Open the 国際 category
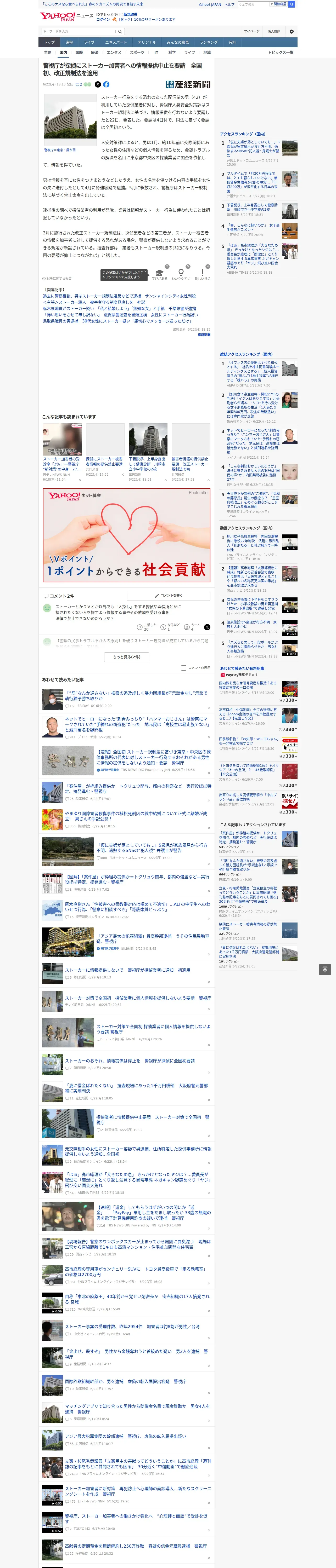The height and width of the screenshot is (1568, 336). [x=79, y=52]
